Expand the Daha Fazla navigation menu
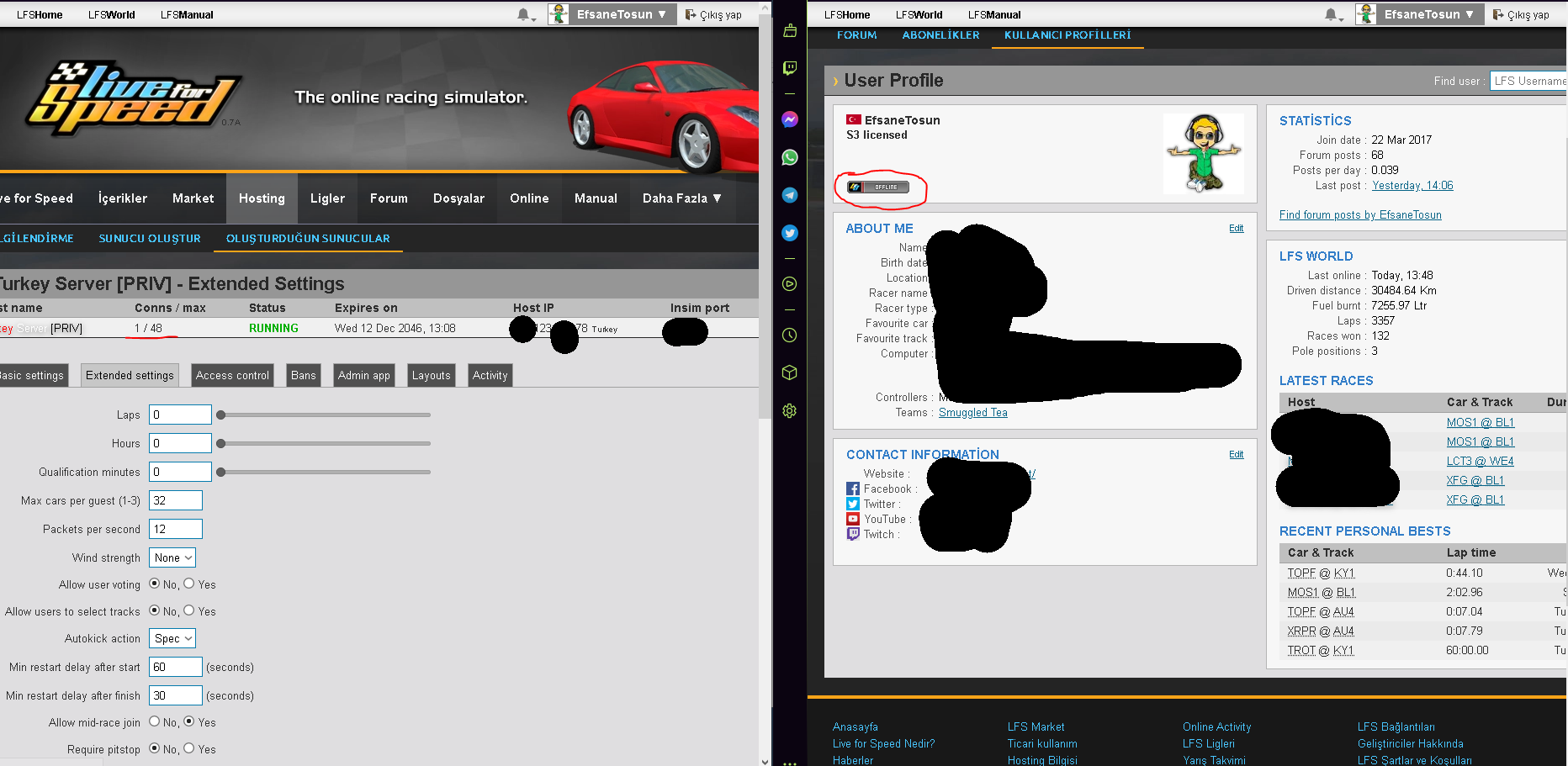Screen dimensions: 1568x766 tap(681, 198)
